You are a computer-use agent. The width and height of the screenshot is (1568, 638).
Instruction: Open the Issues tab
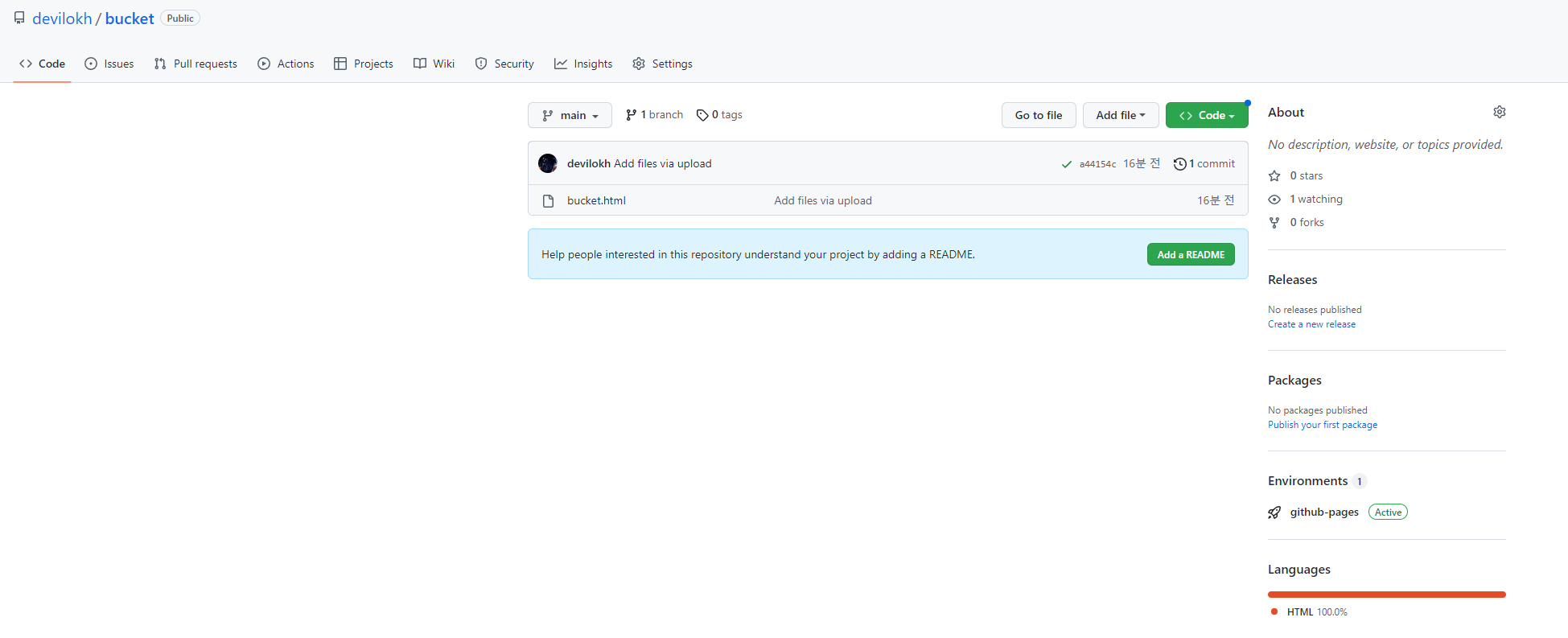point(109,64)
